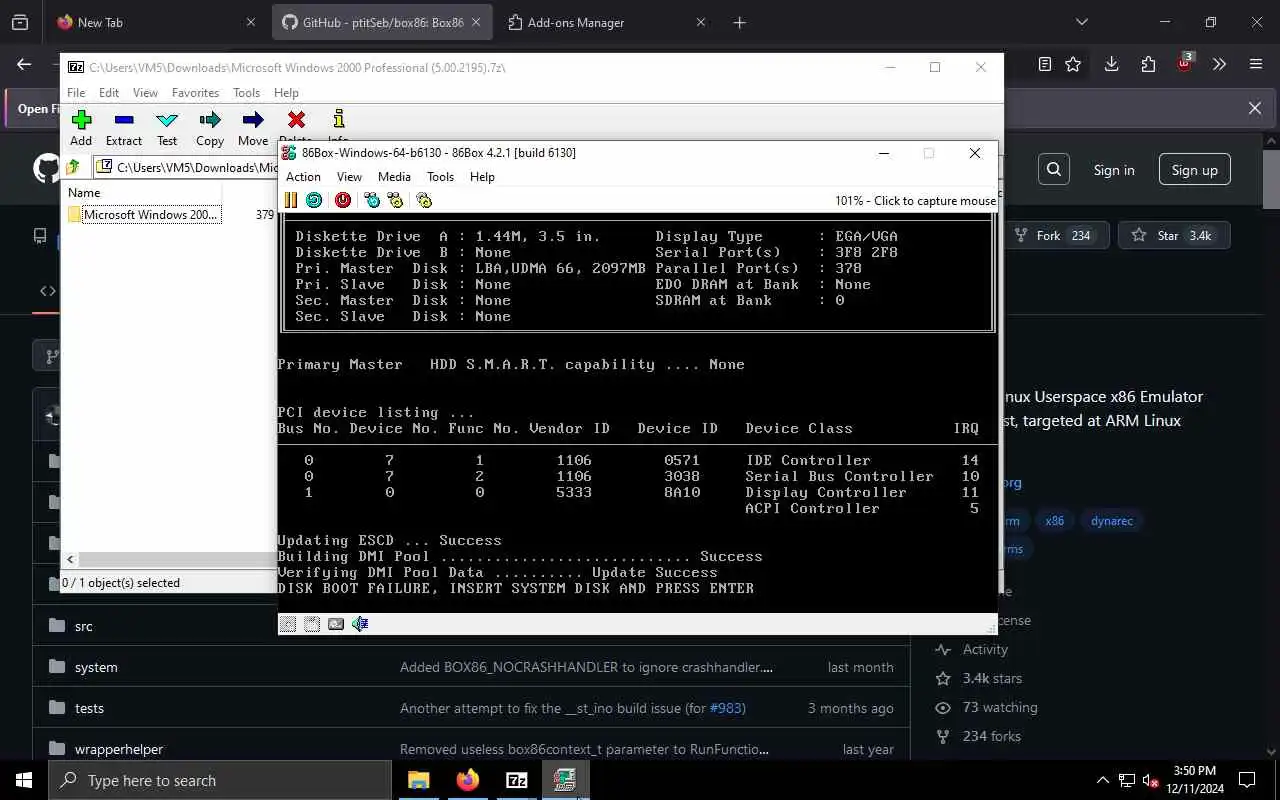
Task: Click the hard disk status icon in 86Box
Action: 336,624
